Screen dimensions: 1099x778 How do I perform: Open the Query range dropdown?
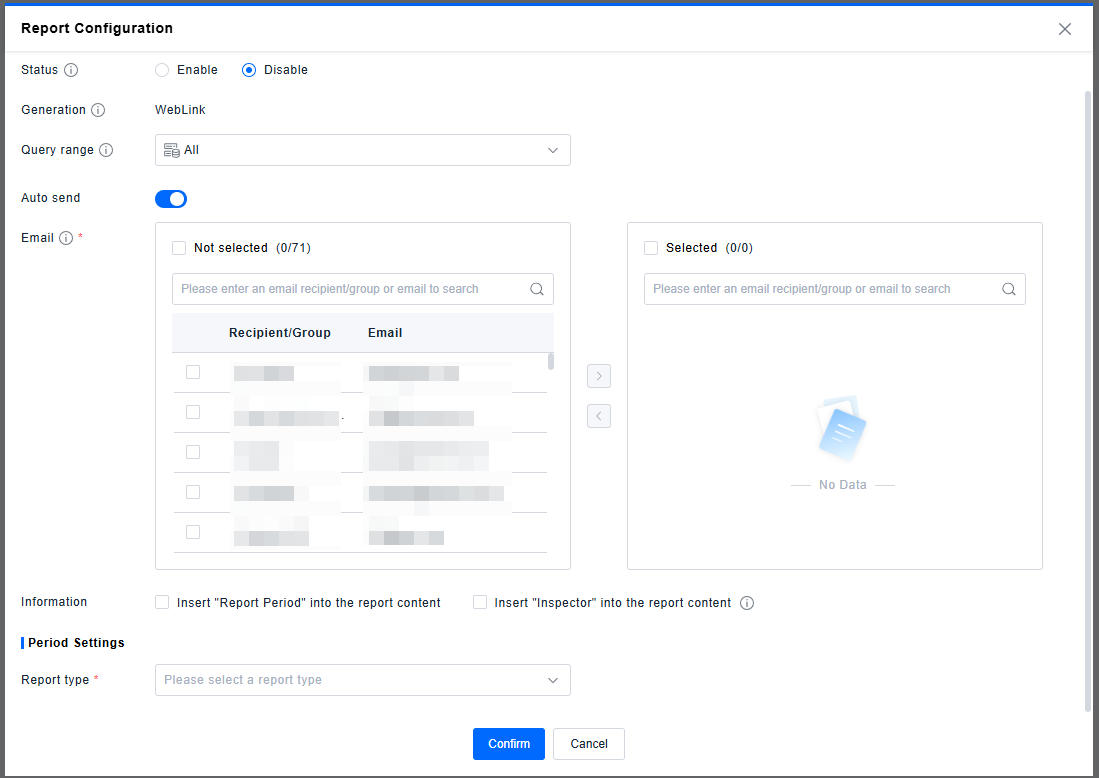tap(362, 150)
